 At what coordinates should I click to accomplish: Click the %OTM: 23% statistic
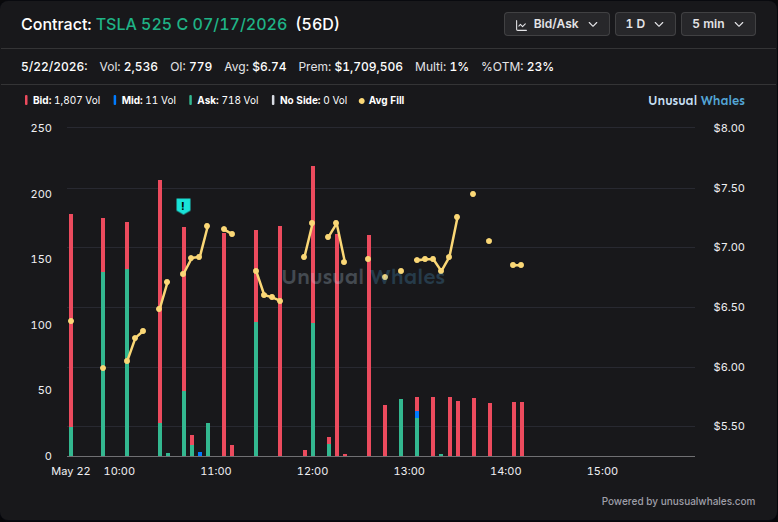517,66
